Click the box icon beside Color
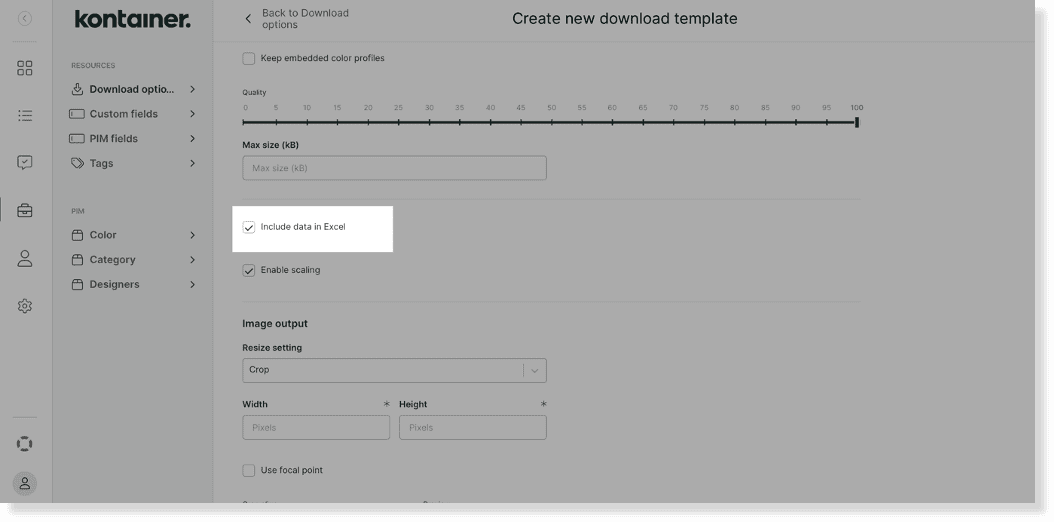The image size is (1054, 522). [77, 235]
